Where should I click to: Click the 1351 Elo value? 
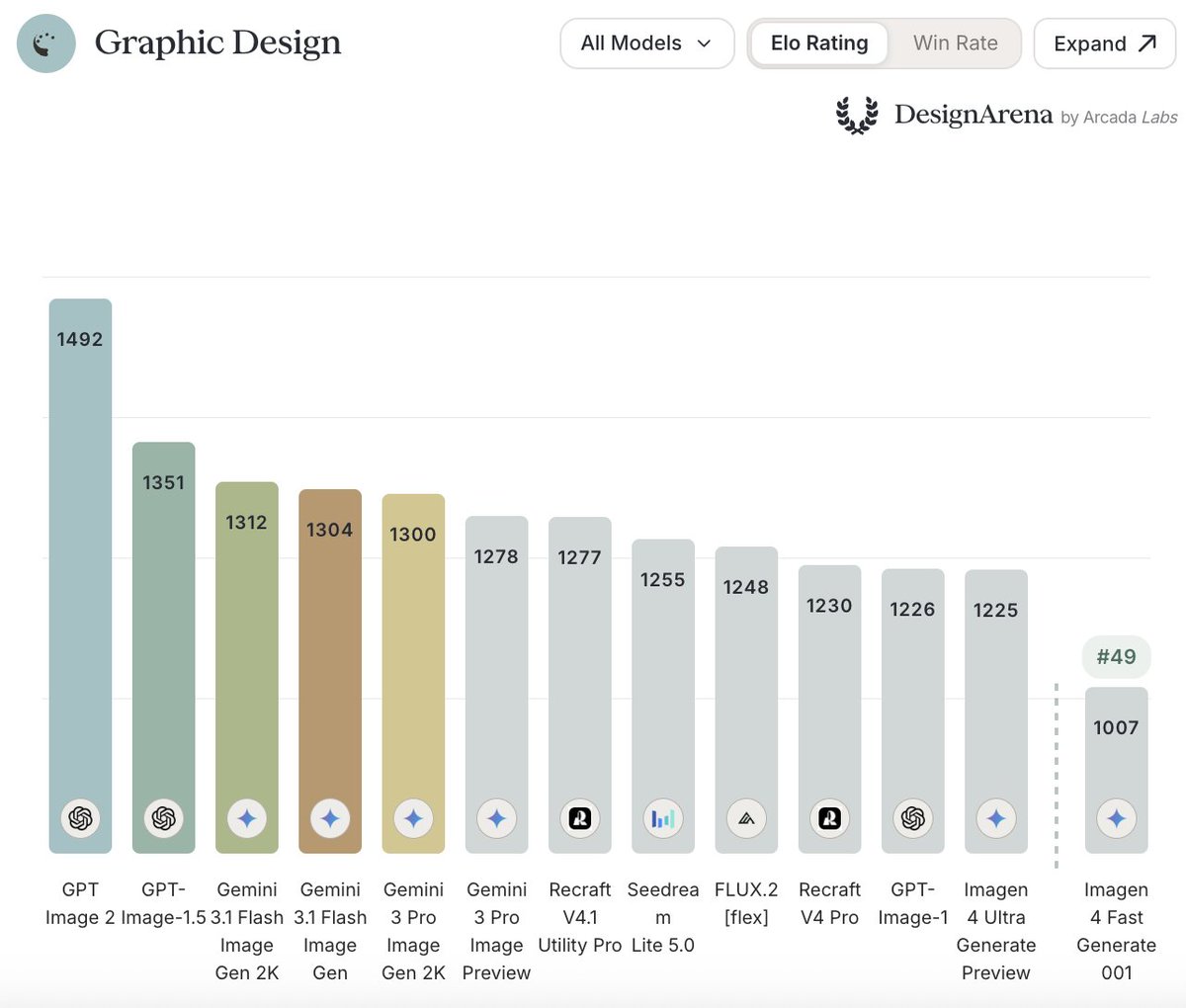tap(164, 482)
